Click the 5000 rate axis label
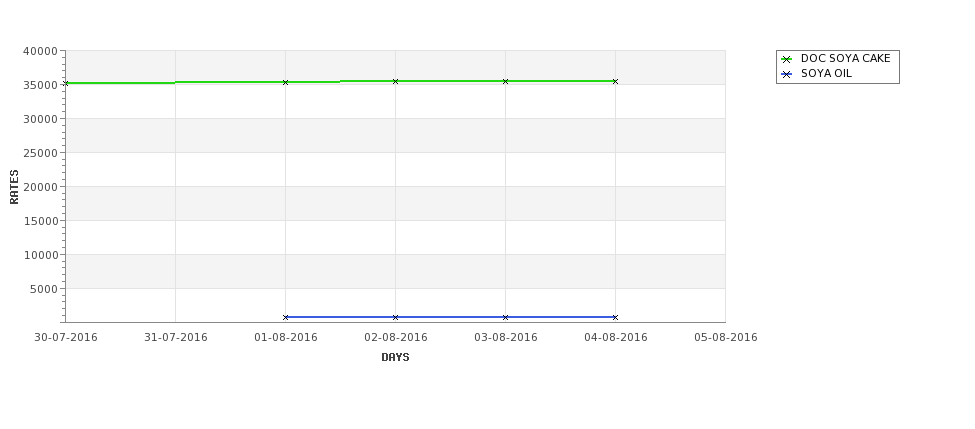Viewport: 975px width, 429px height. click(x=43, y=289)
